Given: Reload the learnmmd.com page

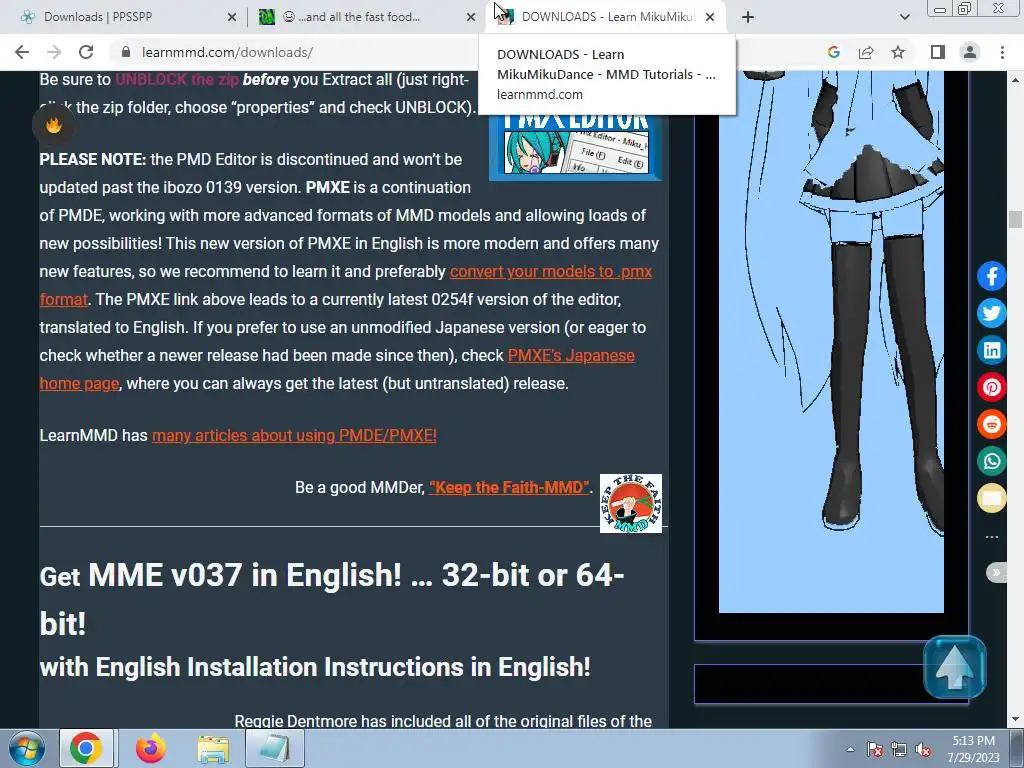Looking at the screenshot, I should click(86, 52).
